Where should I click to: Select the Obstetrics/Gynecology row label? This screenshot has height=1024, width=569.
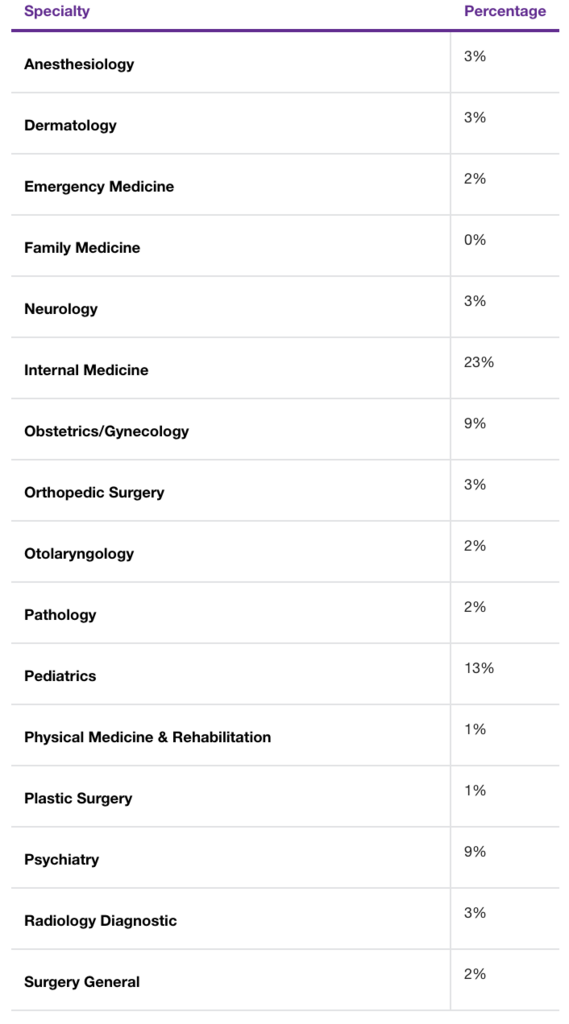pyautogui.click(x=106, y=431)
